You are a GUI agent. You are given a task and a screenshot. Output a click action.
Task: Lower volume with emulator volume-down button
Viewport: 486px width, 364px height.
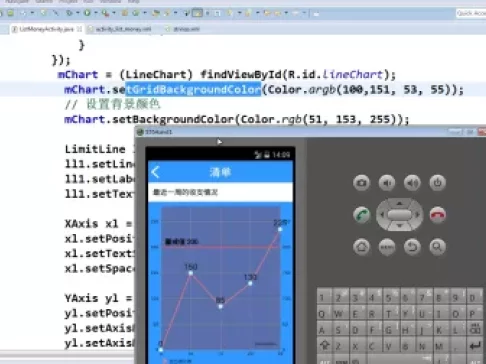[x=387, y=183]
